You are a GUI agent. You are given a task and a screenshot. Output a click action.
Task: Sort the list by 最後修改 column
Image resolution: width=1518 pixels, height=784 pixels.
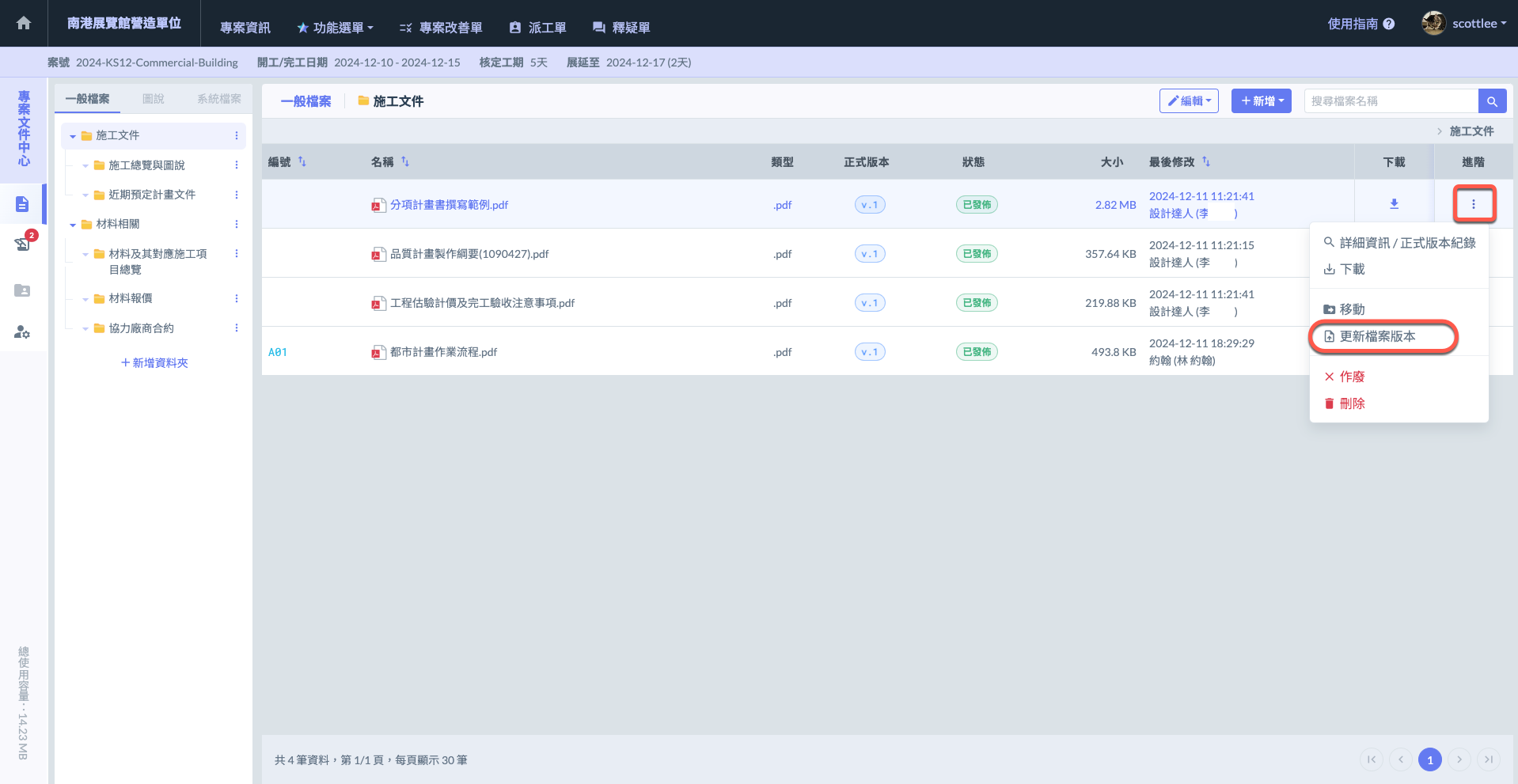[1206, 161]
